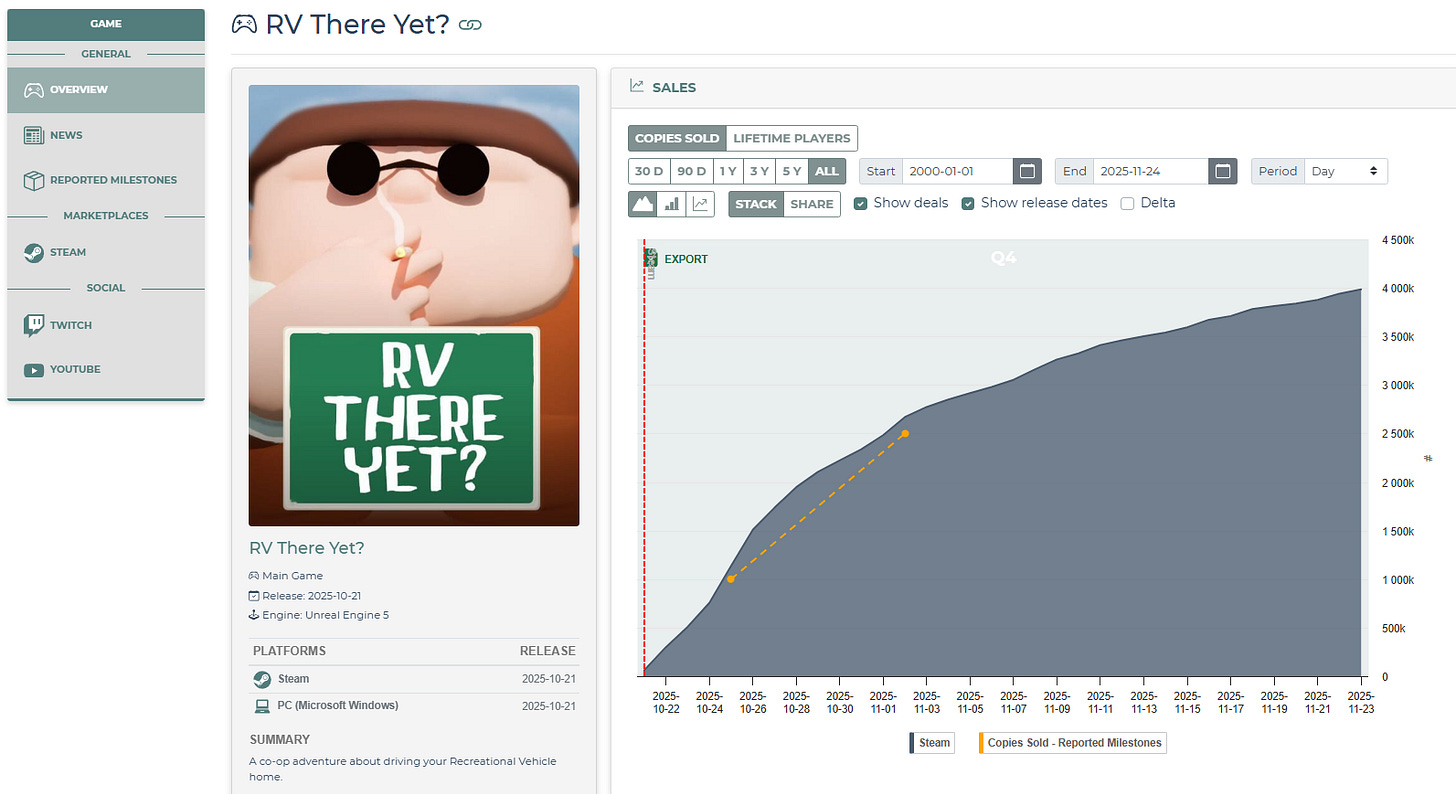The width and height of the screenshot is (1456, 794).
Task: Click the Sales chart header icon
Action: click(636, 86)
